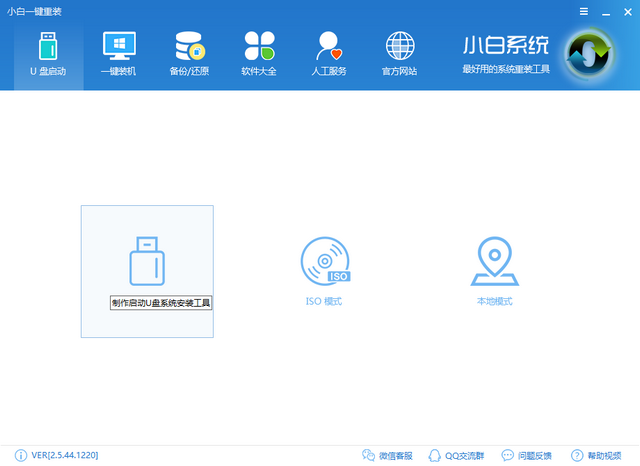This screenshot has height=466, width=640.
Task: Choose the ISO 模式 disc icon
Action: coord(324,261)
